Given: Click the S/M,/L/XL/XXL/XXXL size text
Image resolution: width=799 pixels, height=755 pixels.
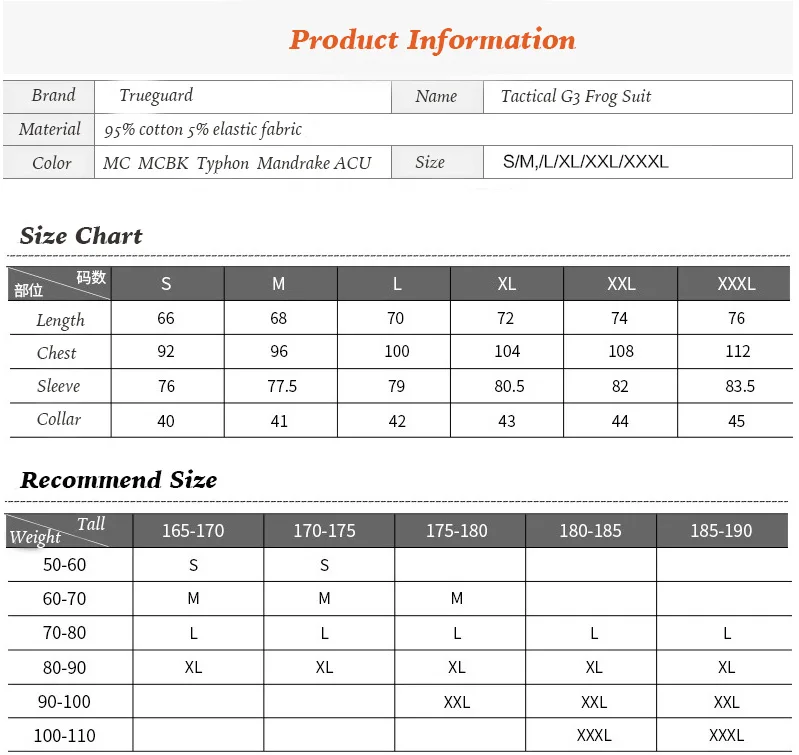Looking at the screenshot, I should (x=585, y=161).
